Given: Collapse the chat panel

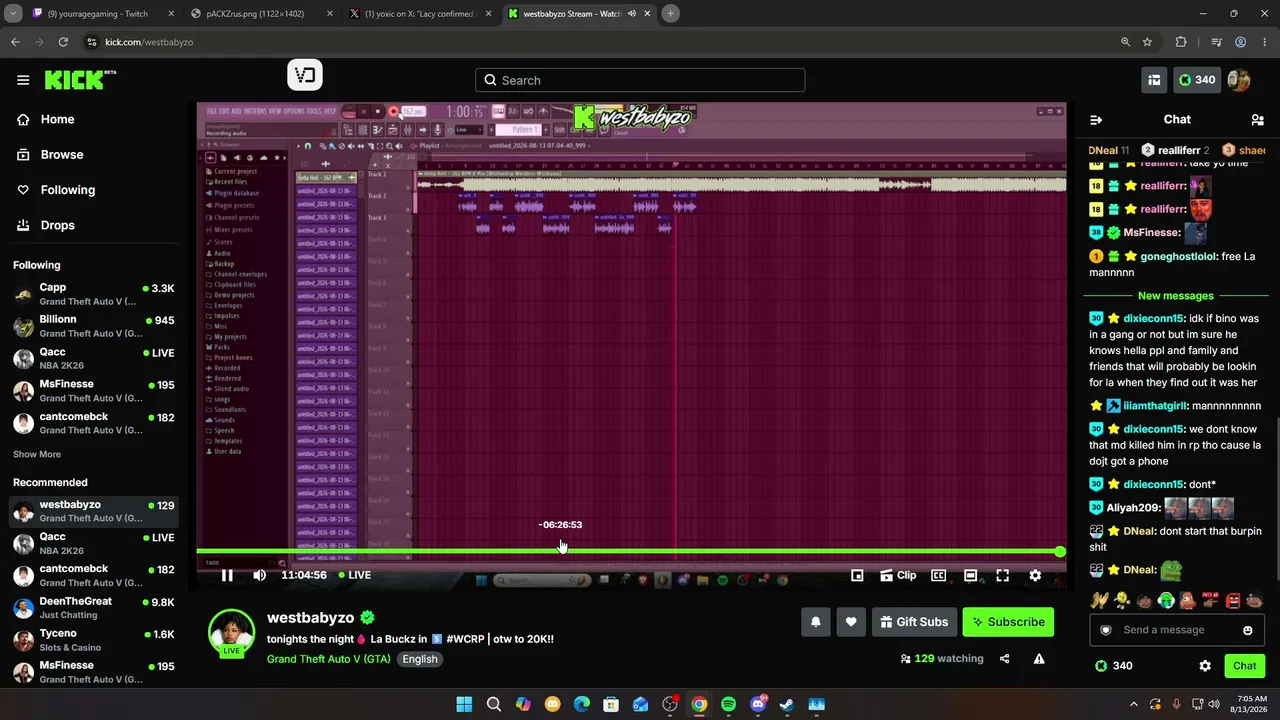Looking at the screenshot, I should coord(1096,120).
